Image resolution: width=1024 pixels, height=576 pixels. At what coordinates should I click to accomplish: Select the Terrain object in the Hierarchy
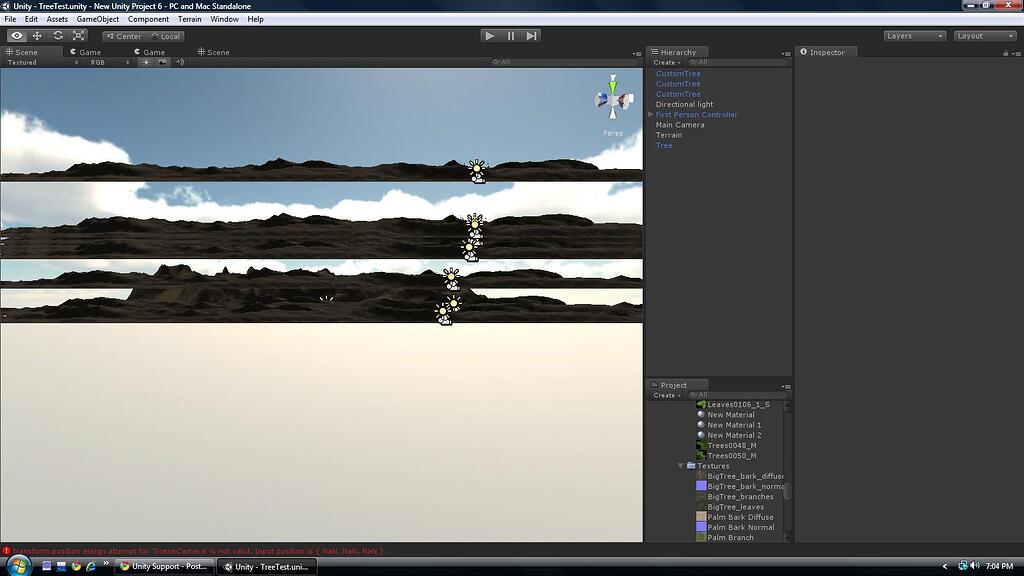pyautogui.click(x=668, y=135)
